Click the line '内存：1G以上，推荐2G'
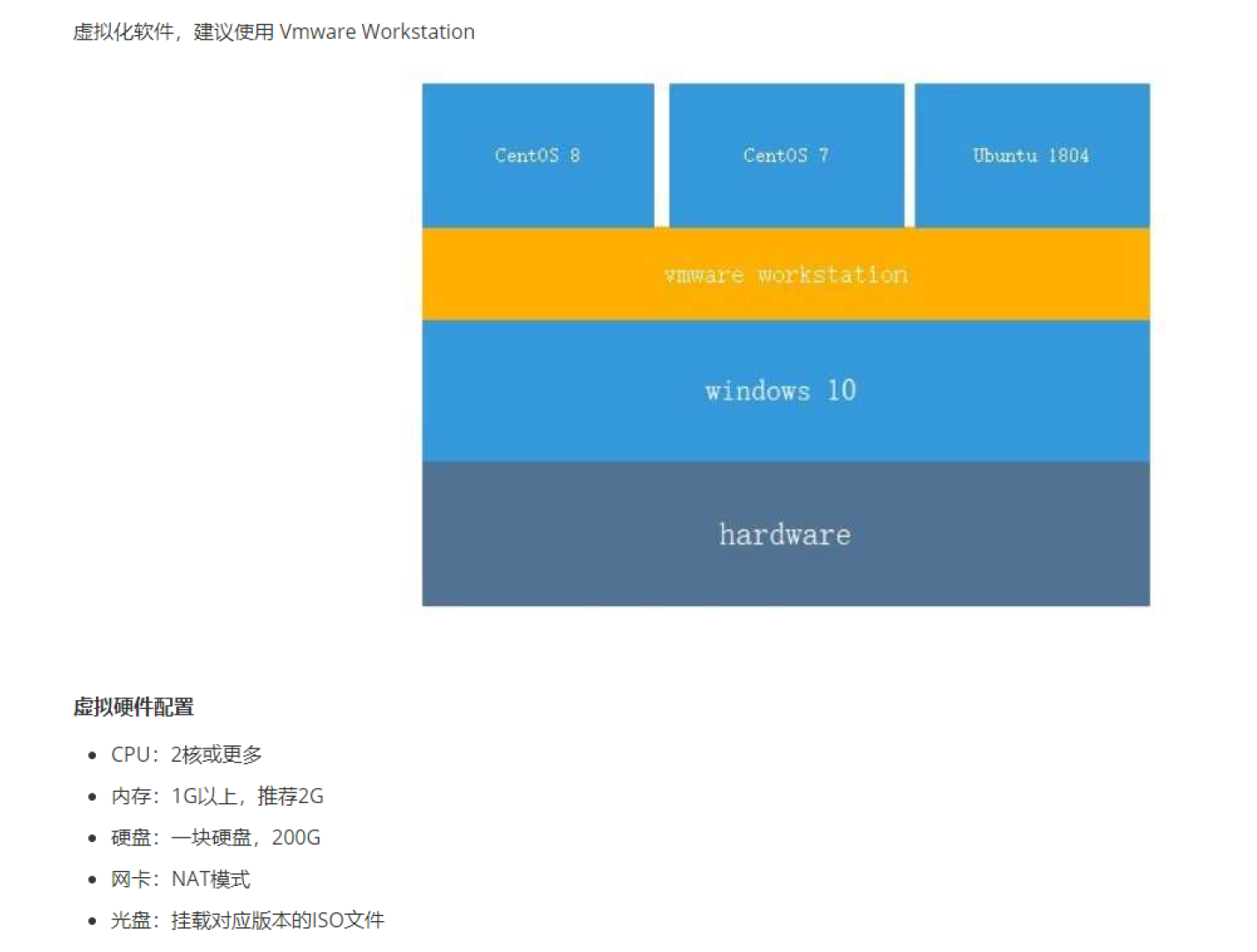The width and height of the screenshot is (1257, 952). pos(218,796)
